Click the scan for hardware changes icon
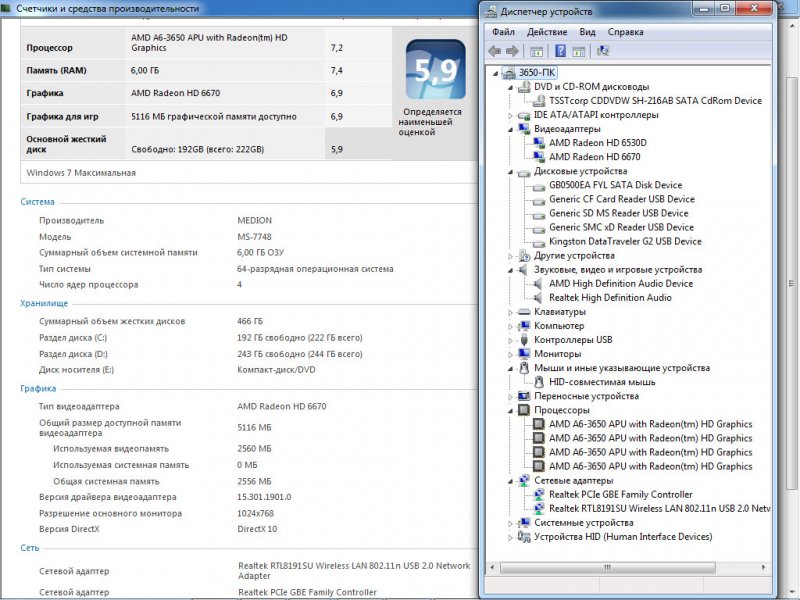Screen dimensions: 800x600 tap(603, 51)
